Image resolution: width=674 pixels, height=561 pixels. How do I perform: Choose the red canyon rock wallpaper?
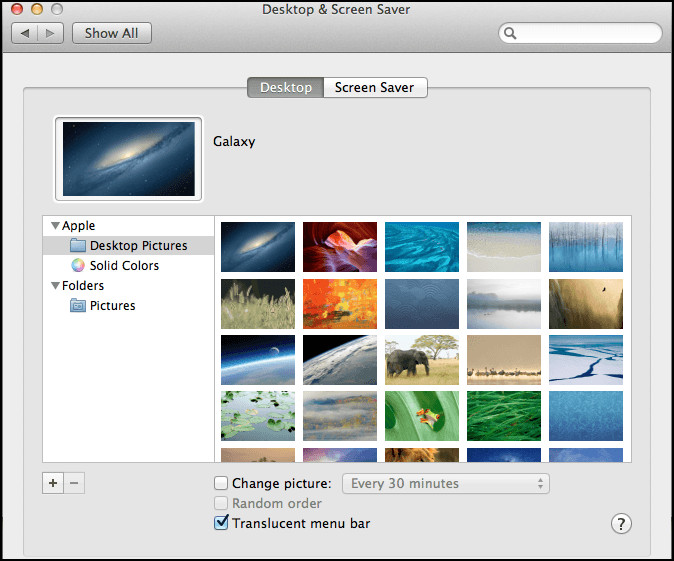pos(340,247)
